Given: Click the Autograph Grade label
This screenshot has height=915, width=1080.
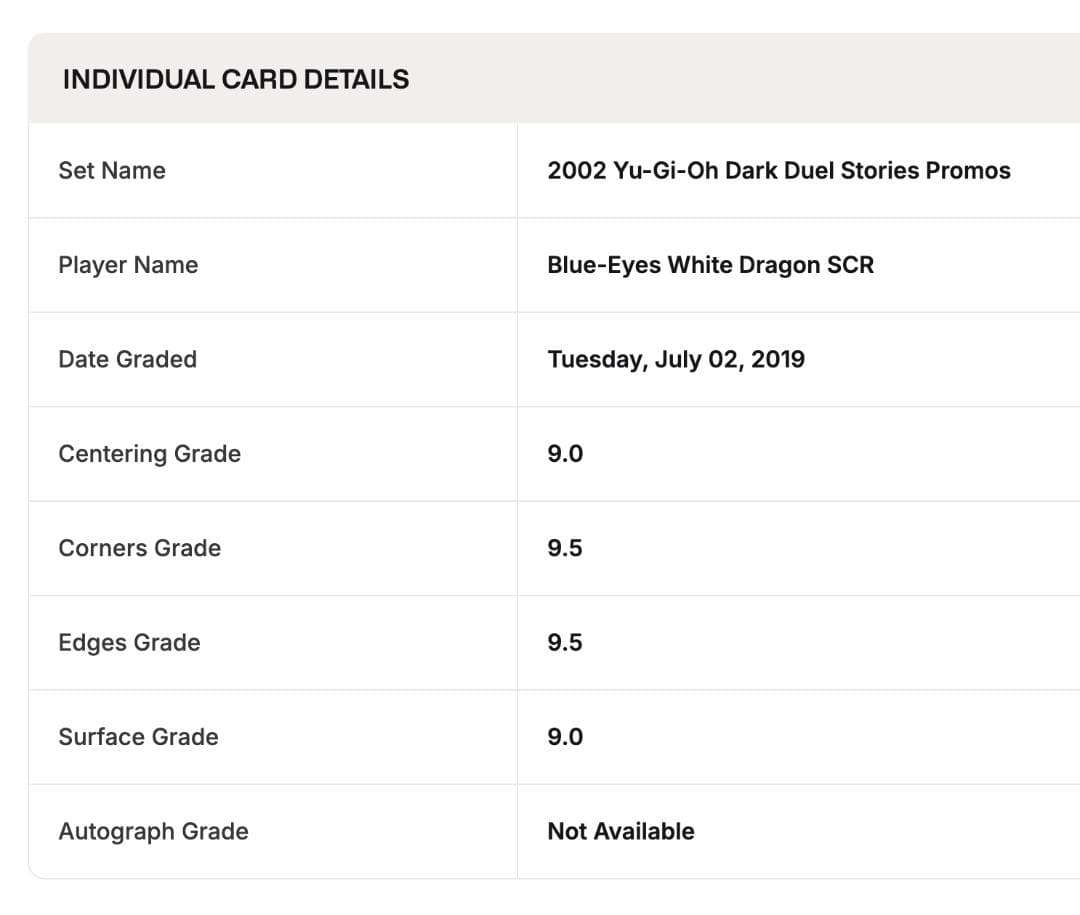Looking at the screenshot, I should (153, 832).
